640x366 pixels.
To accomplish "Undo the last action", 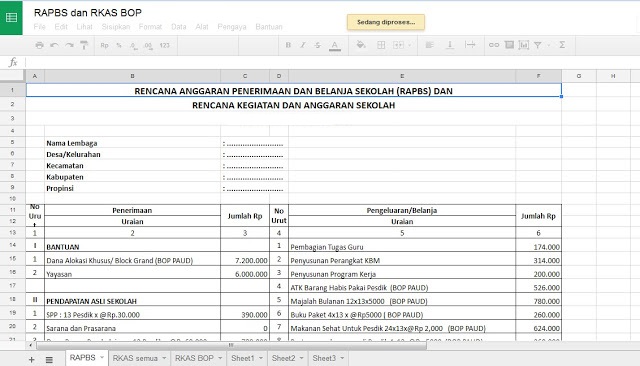I will pyautogui.click(x=54, y=45).
